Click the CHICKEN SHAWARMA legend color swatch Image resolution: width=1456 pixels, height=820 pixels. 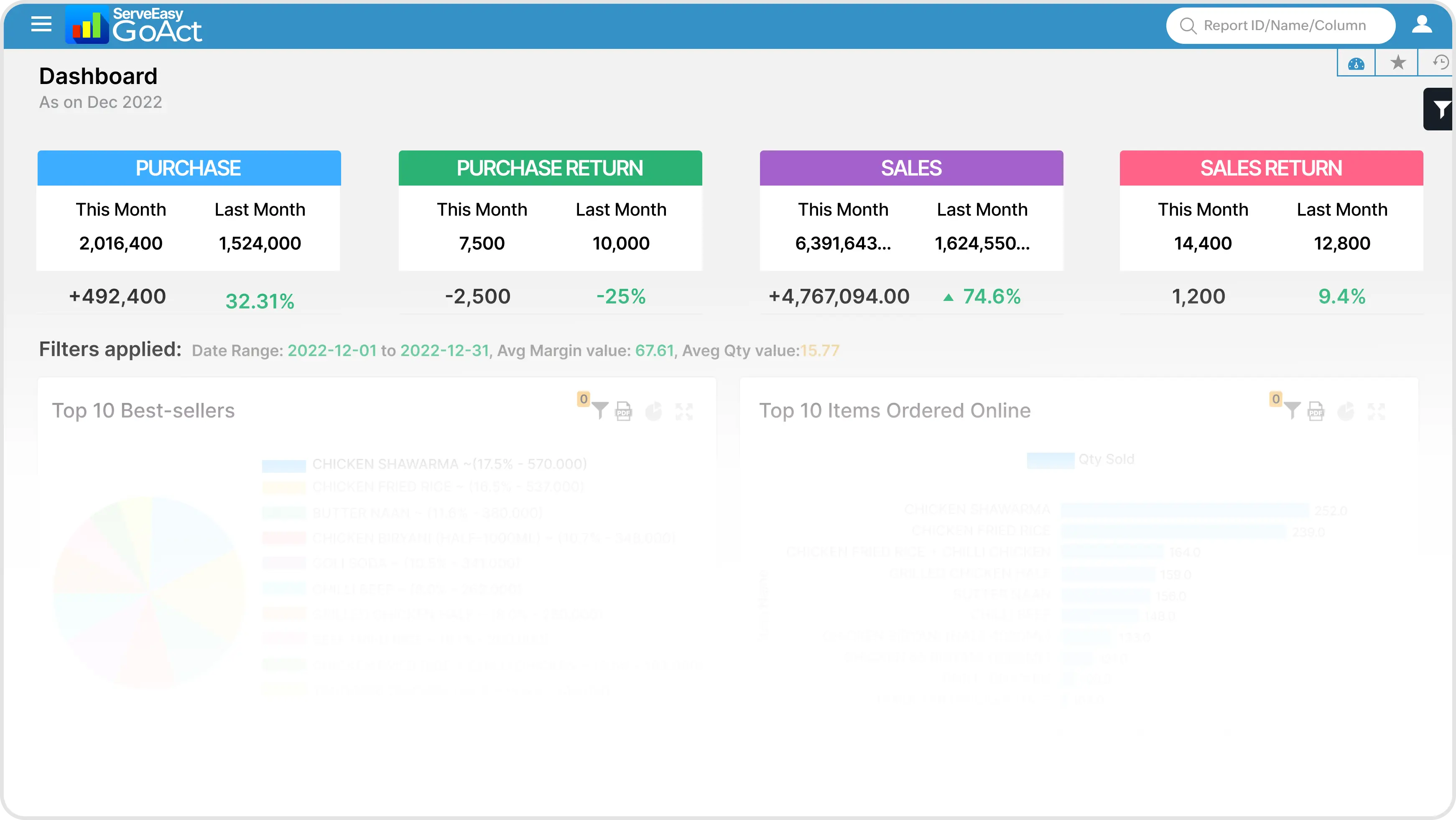pos(284,464)
